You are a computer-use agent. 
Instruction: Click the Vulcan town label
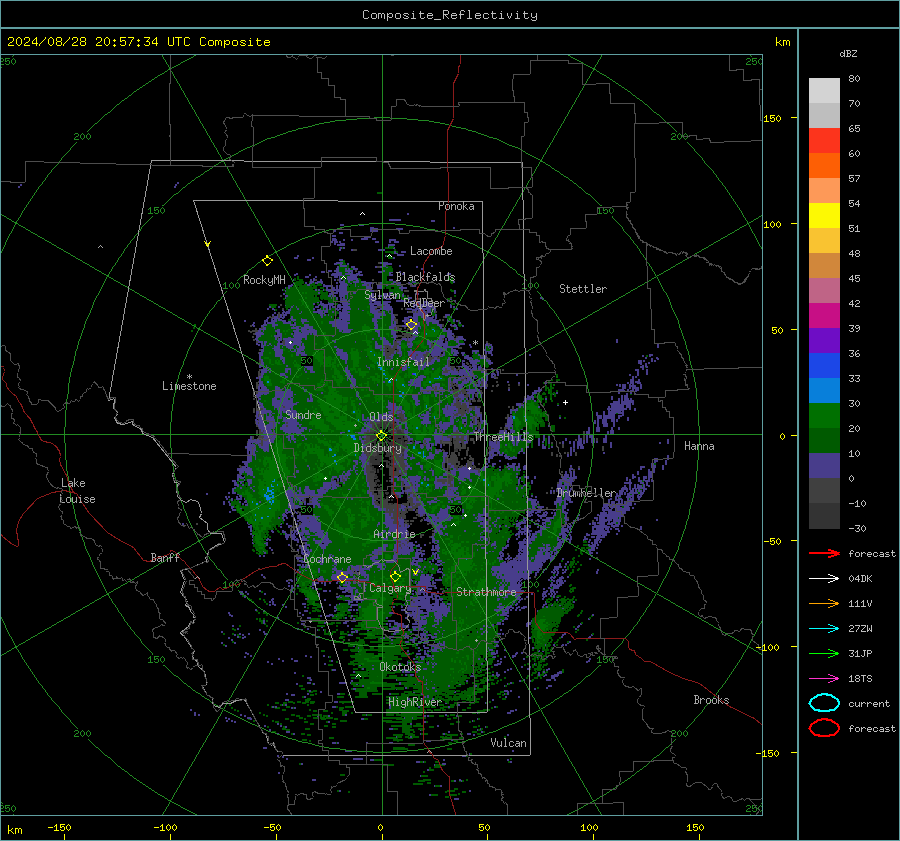tap(509, 743)
